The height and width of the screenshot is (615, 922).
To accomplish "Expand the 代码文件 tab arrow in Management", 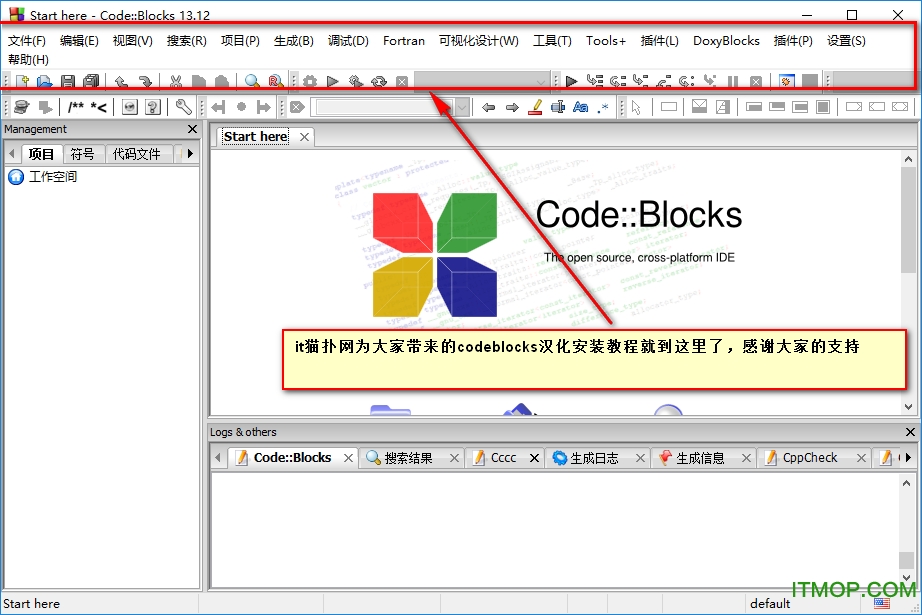I will click(x=188, y=153).
